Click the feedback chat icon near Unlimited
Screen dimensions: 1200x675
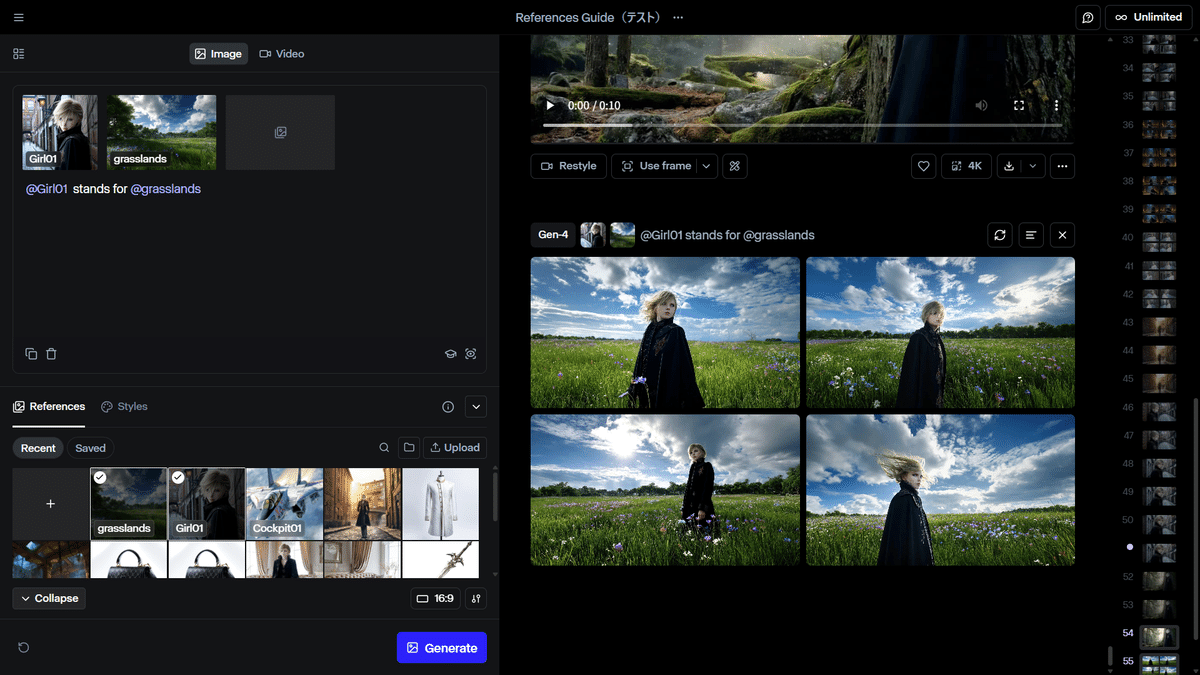(1088, 17)
